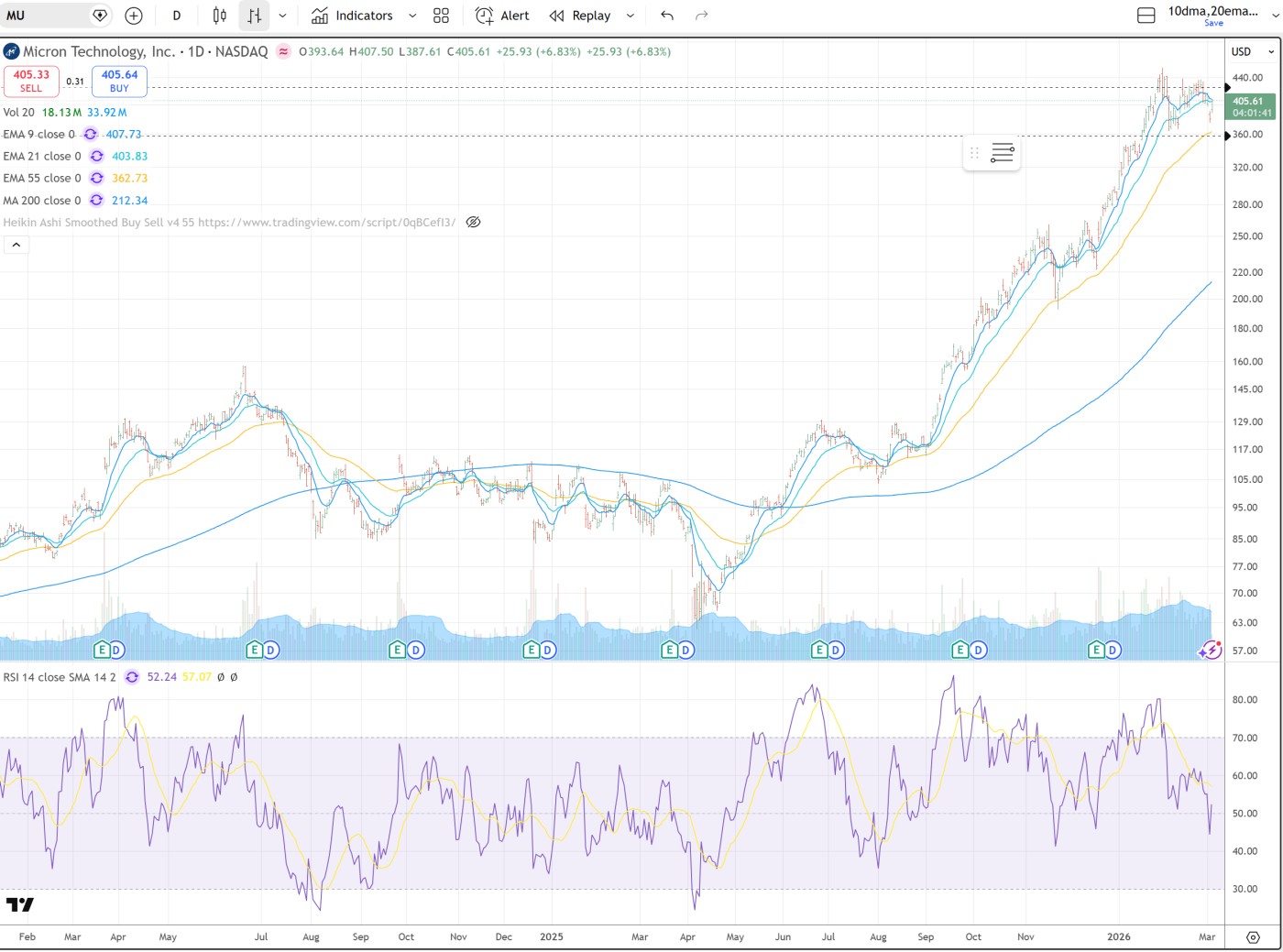Click the undo arrow
This screenshot has width=1283, height=952.
pos(667,16)
